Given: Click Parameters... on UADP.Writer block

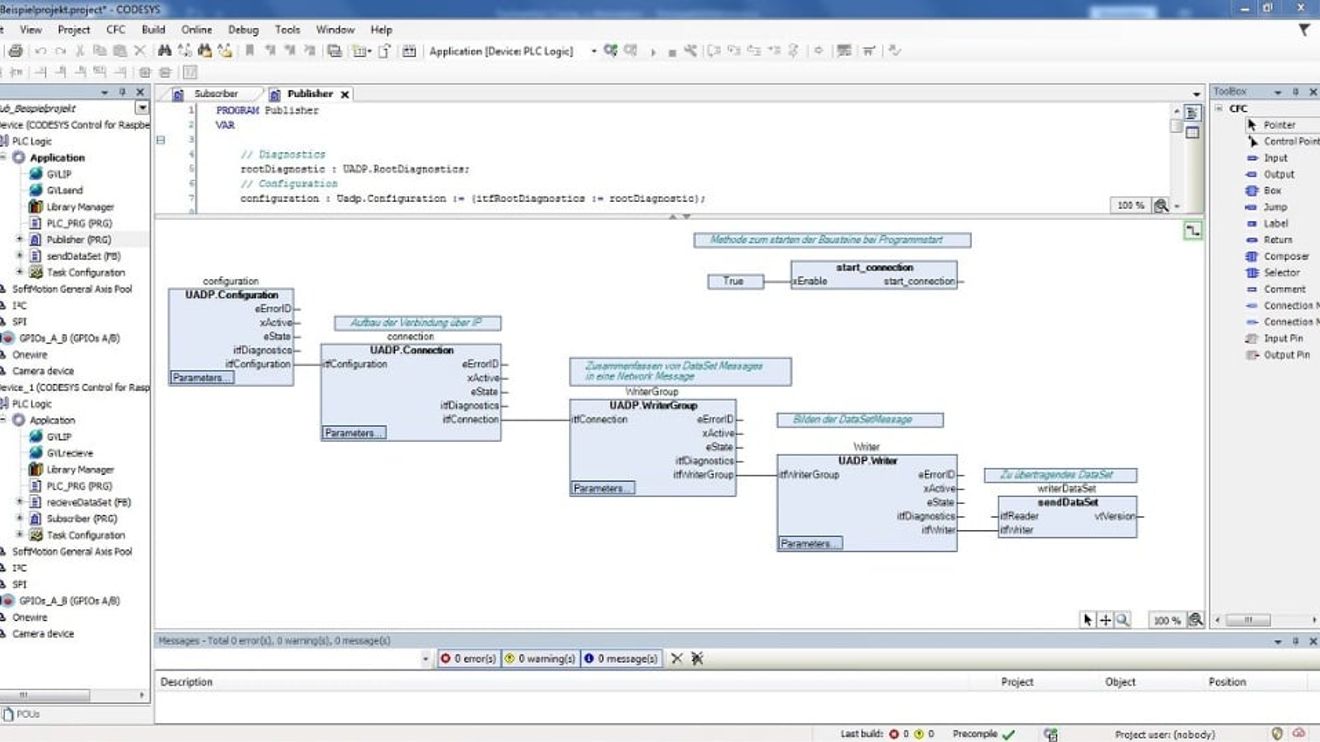Looking at the screenshot, I should point(810,544).
